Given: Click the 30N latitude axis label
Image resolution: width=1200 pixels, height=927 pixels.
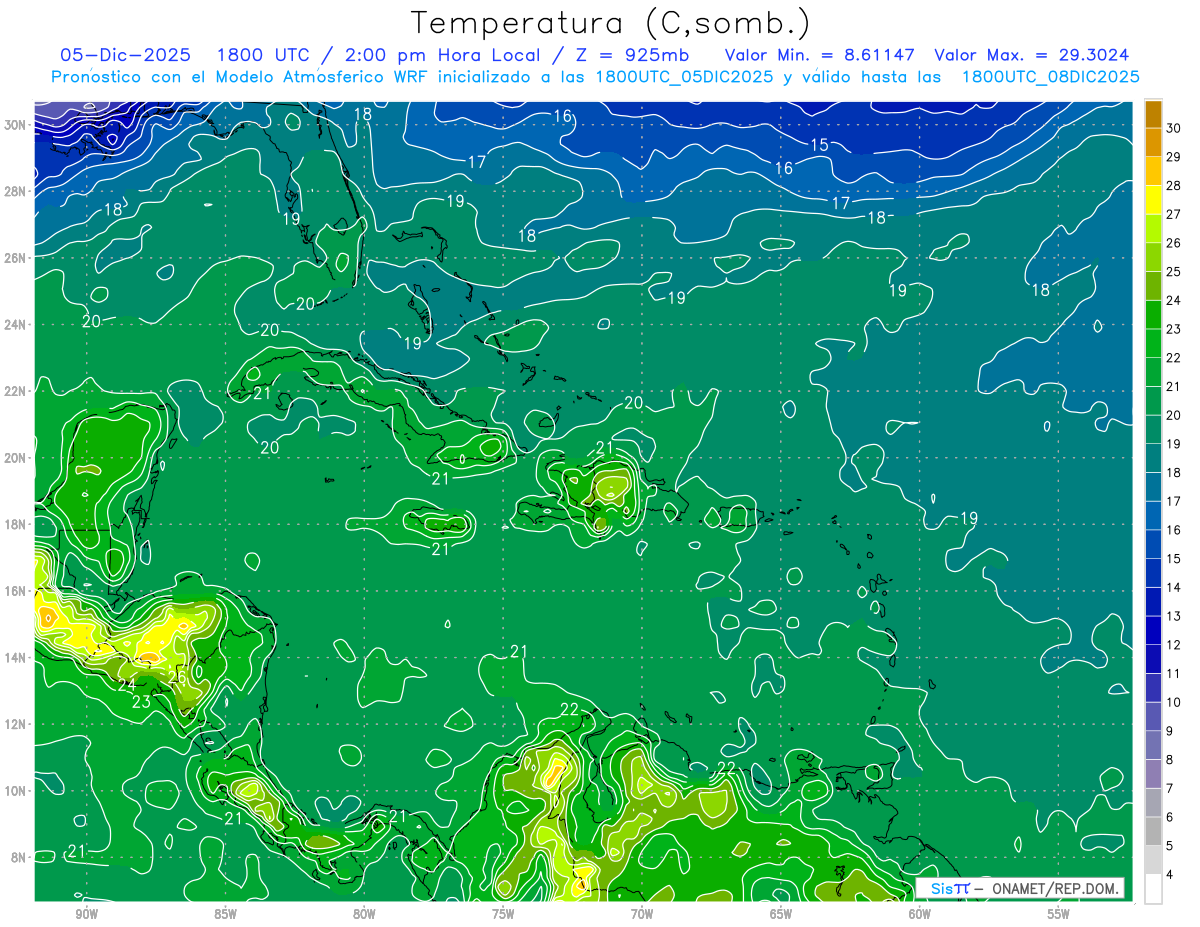Looking at the screenshot, I should (14, 125).
